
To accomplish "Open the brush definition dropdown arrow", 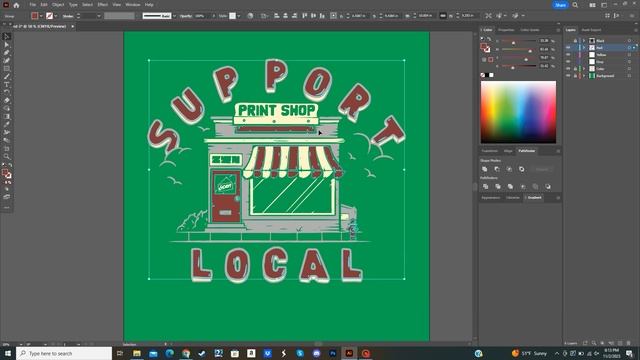I will 174,16.
